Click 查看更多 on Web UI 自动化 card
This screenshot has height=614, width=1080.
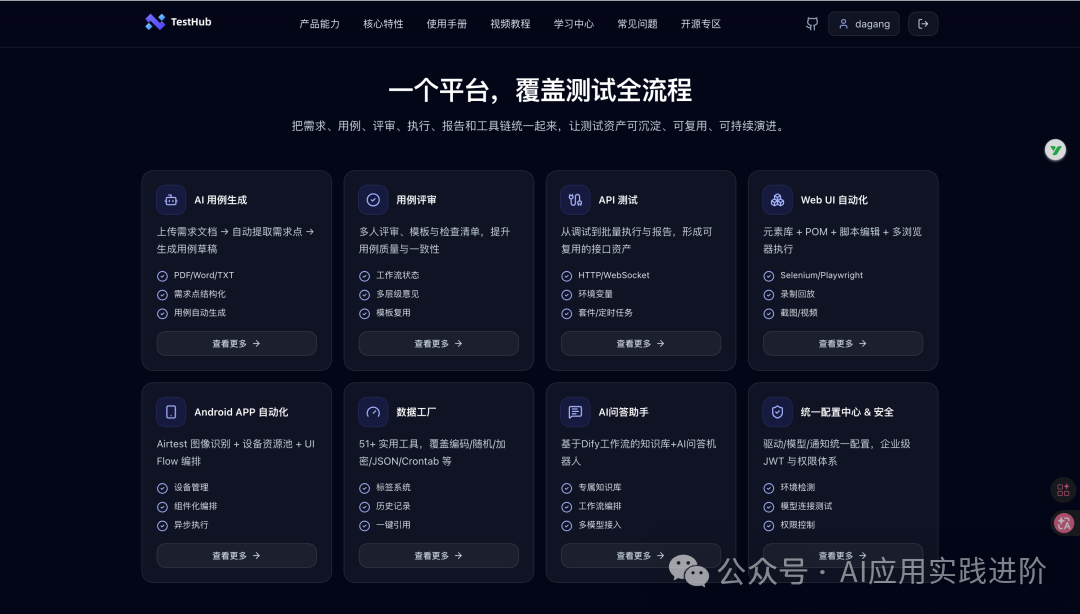[843, 343]
